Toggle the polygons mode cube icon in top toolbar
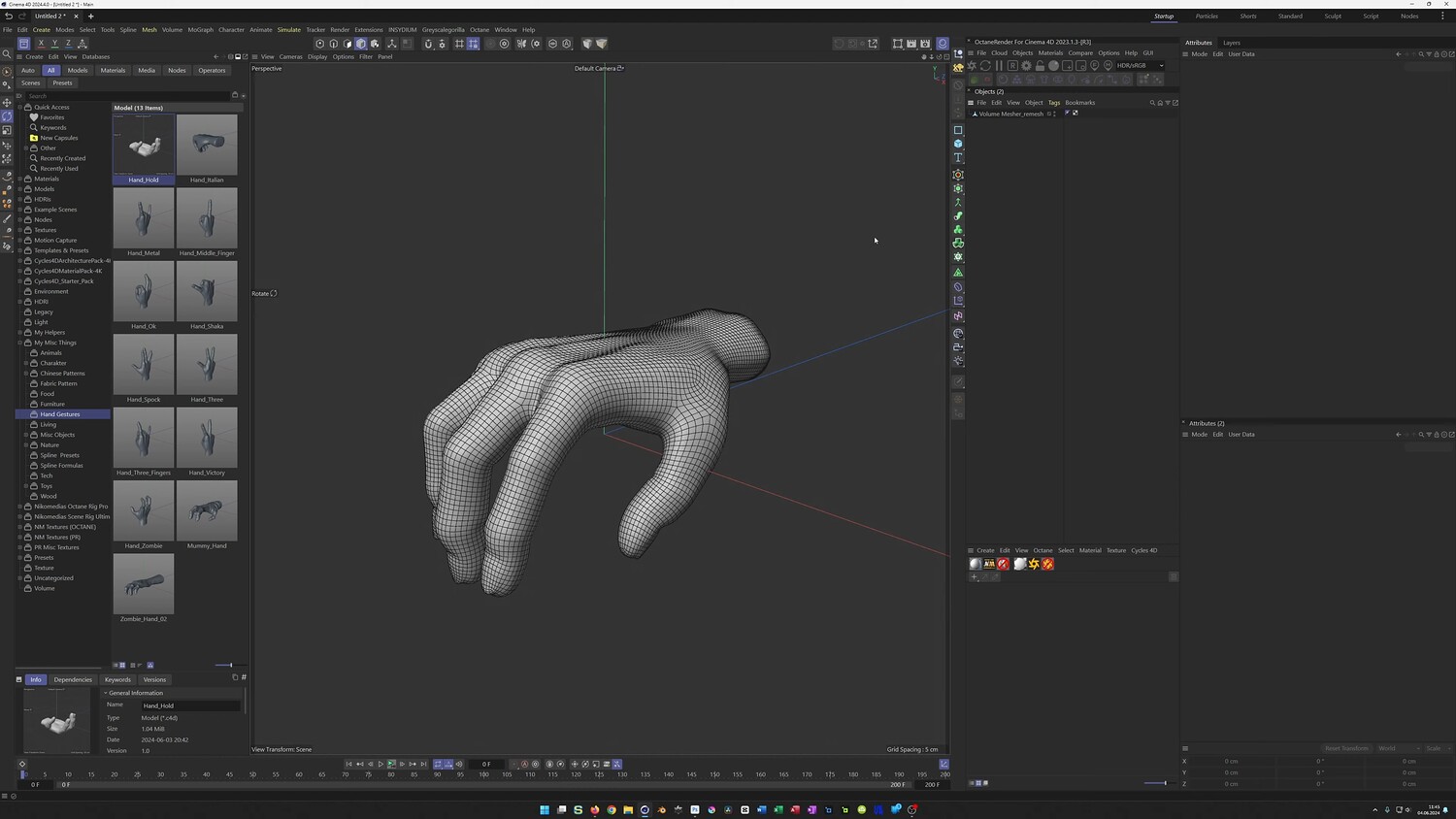Image resolution: width=1456 pixels, height=819 pixels. (x=361, y=44)
